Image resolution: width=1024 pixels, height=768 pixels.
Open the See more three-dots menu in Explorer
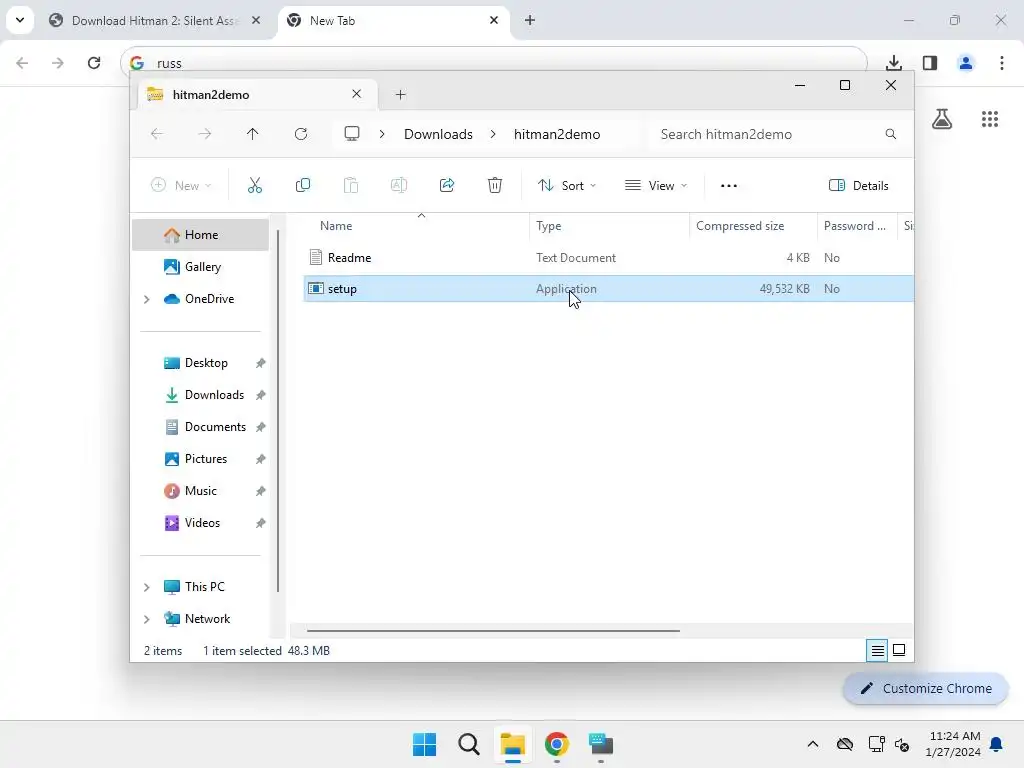(x=729, y=185)
